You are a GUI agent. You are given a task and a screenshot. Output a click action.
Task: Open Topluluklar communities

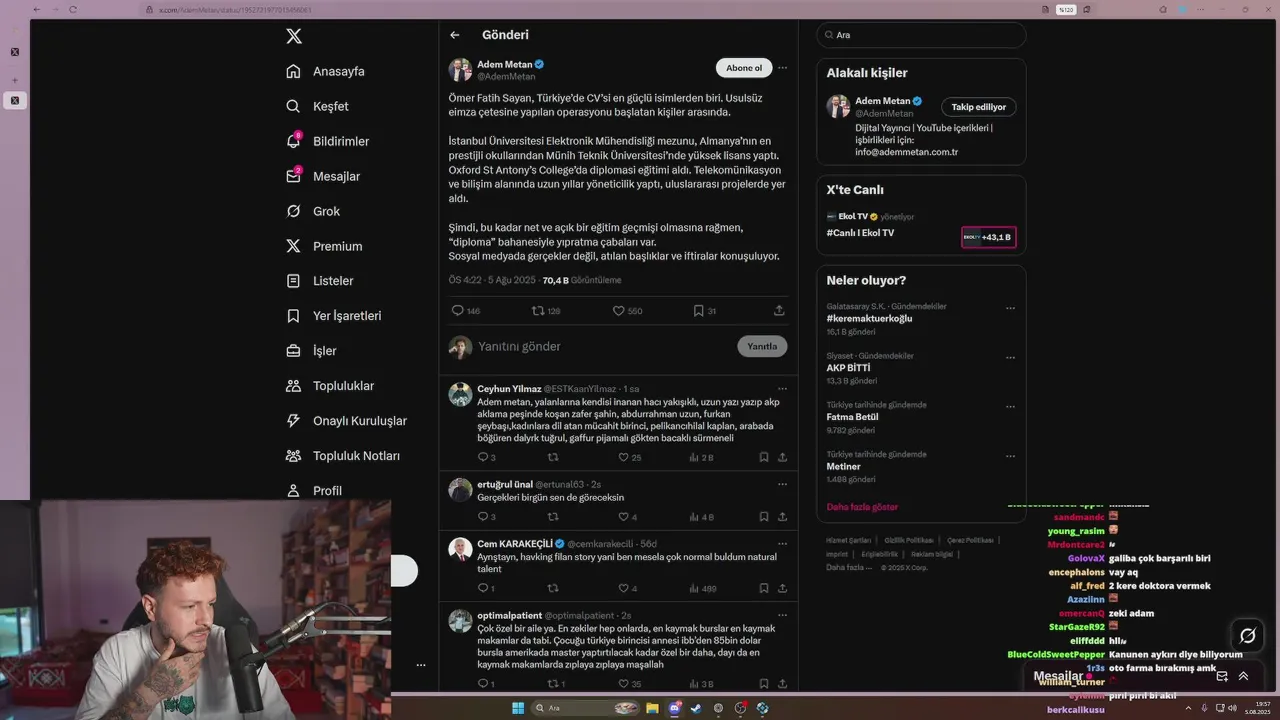click(x=330, y=386)
